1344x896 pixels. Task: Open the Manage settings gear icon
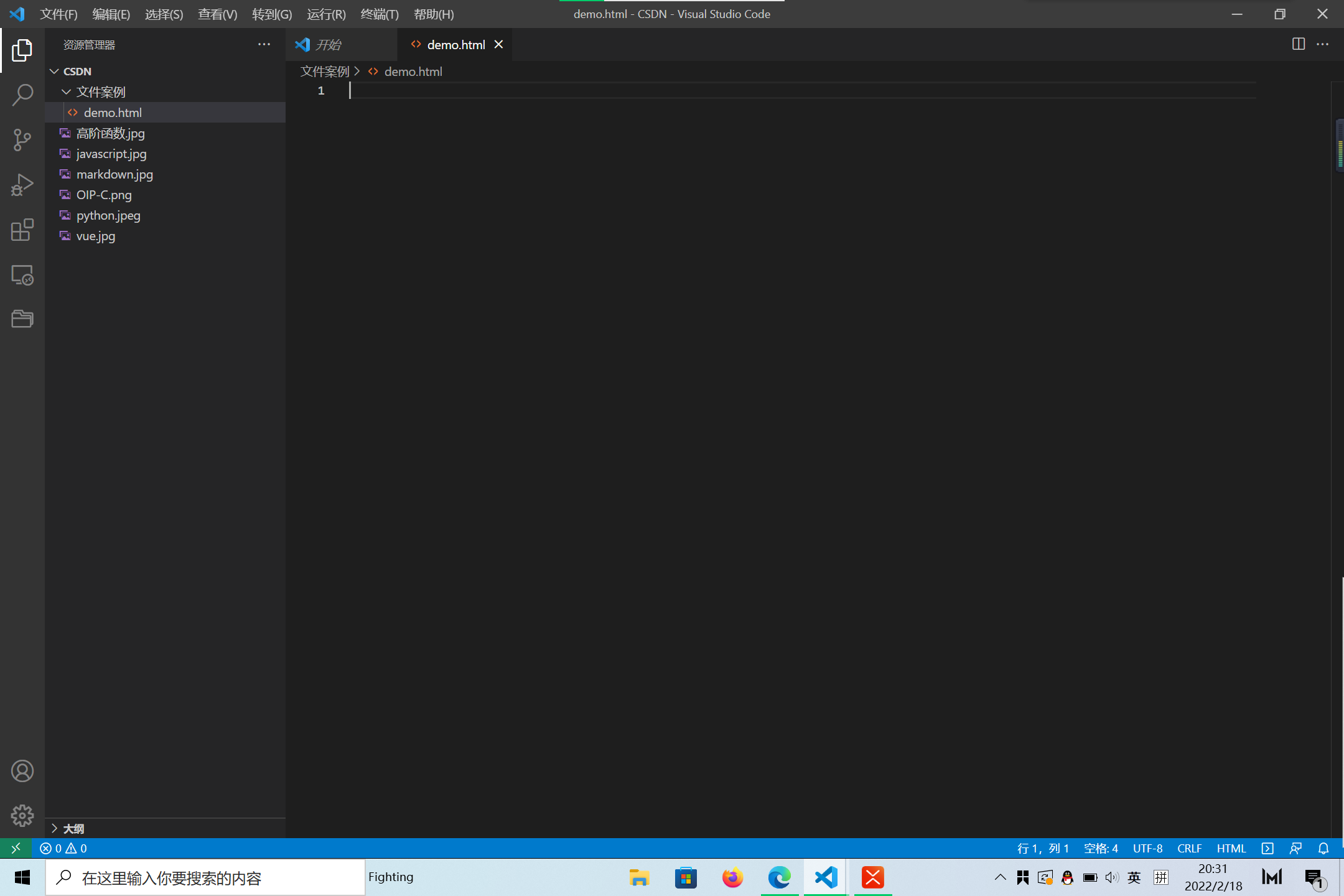coord(22,816)
